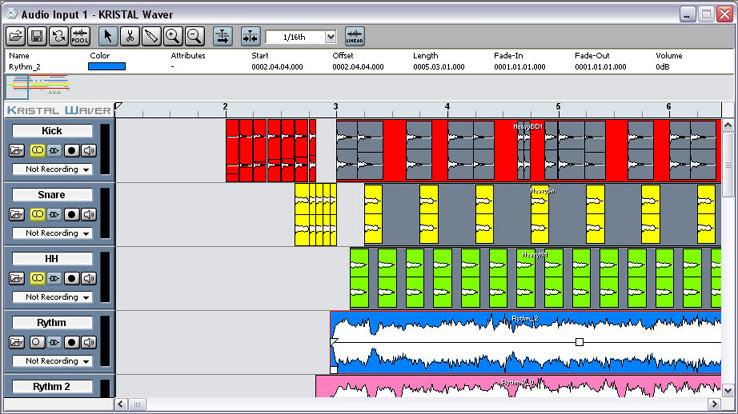This screenshot has width=738, height=414.
Task: Arm record button on Snare track
Action: [72, 215]
